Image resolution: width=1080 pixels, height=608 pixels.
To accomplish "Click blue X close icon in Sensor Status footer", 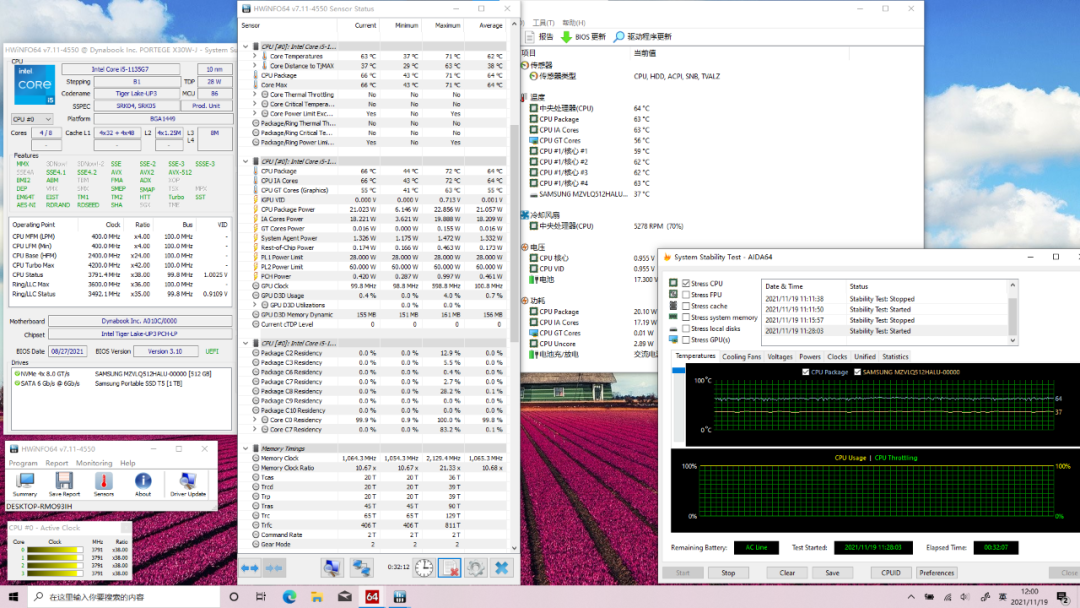I will [501, 567].
